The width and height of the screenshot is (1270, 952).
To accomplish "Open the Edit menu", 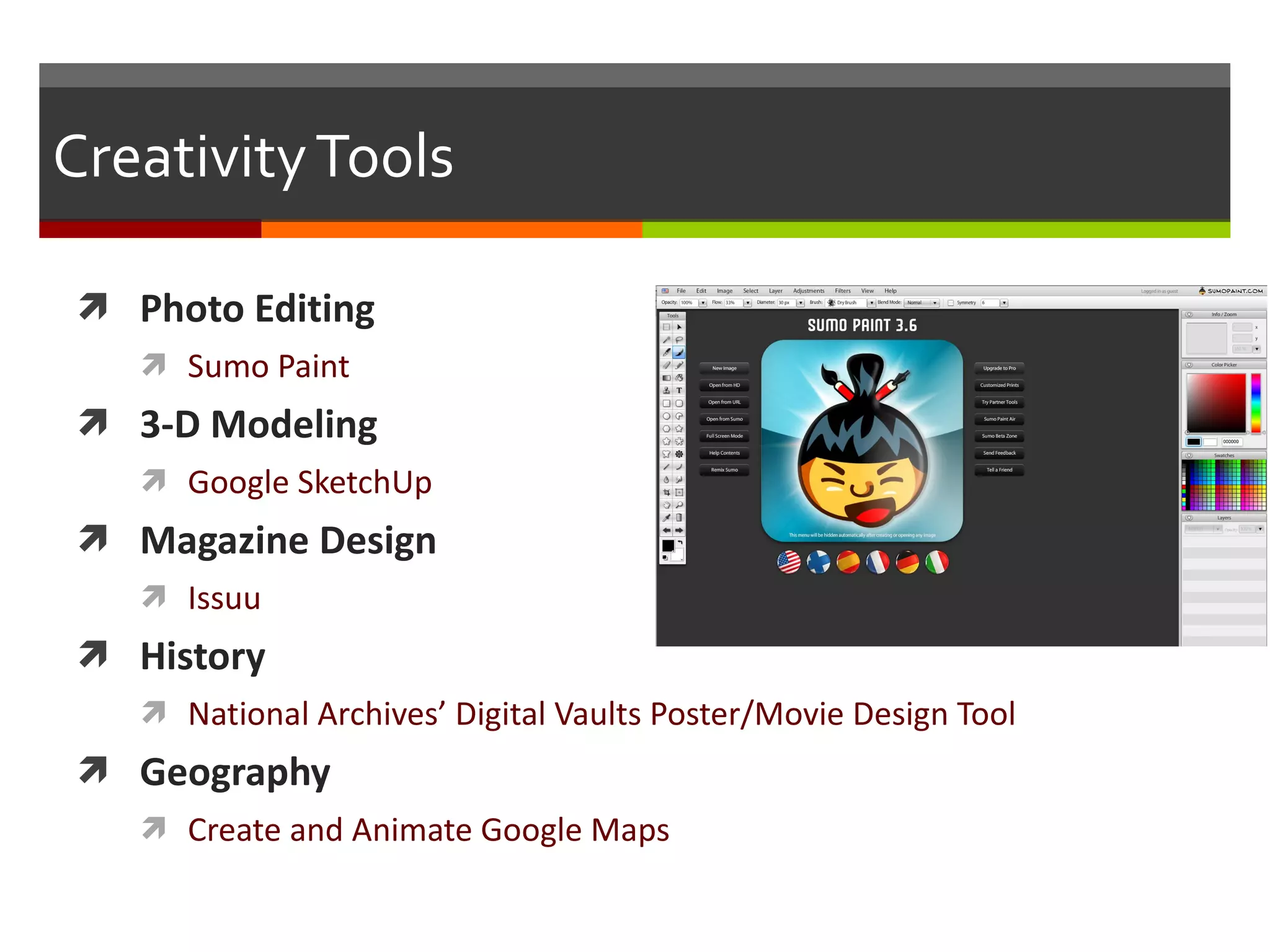I will click(701, 291).
